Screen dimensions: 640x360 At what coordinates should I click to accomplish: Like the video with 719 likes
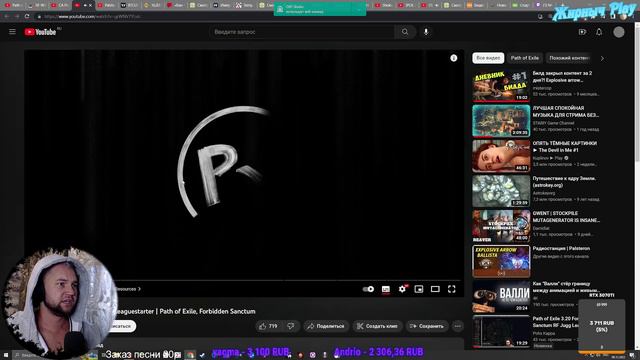pyautogui.click(x=268, y=326)
